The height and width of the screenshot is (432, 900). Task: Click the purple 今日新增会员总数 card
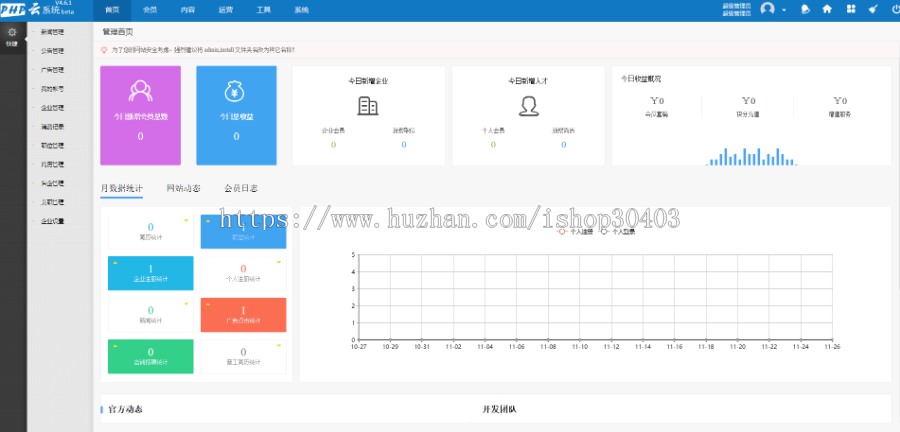(141, 115)
